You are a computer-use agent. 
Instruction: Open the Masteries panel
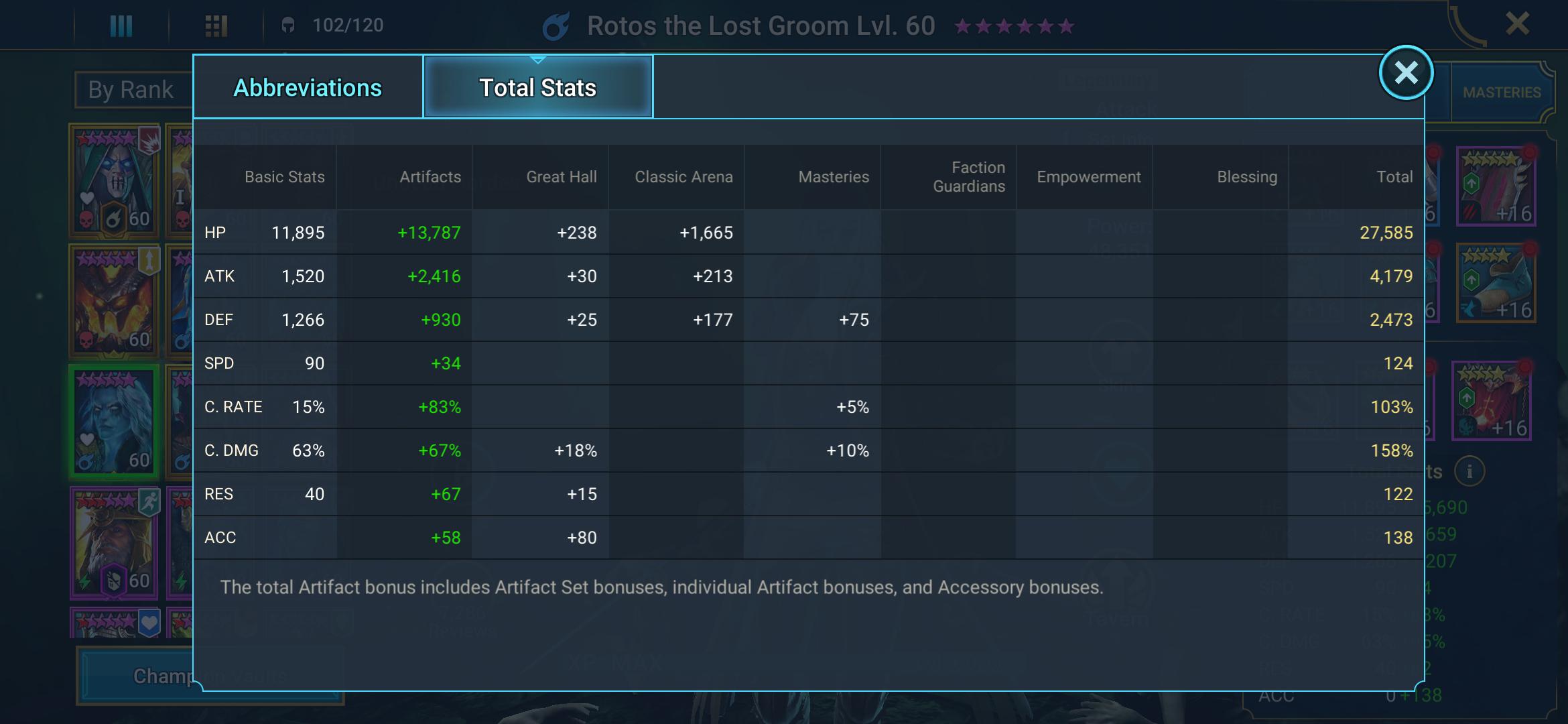[x=1503, y=92]
